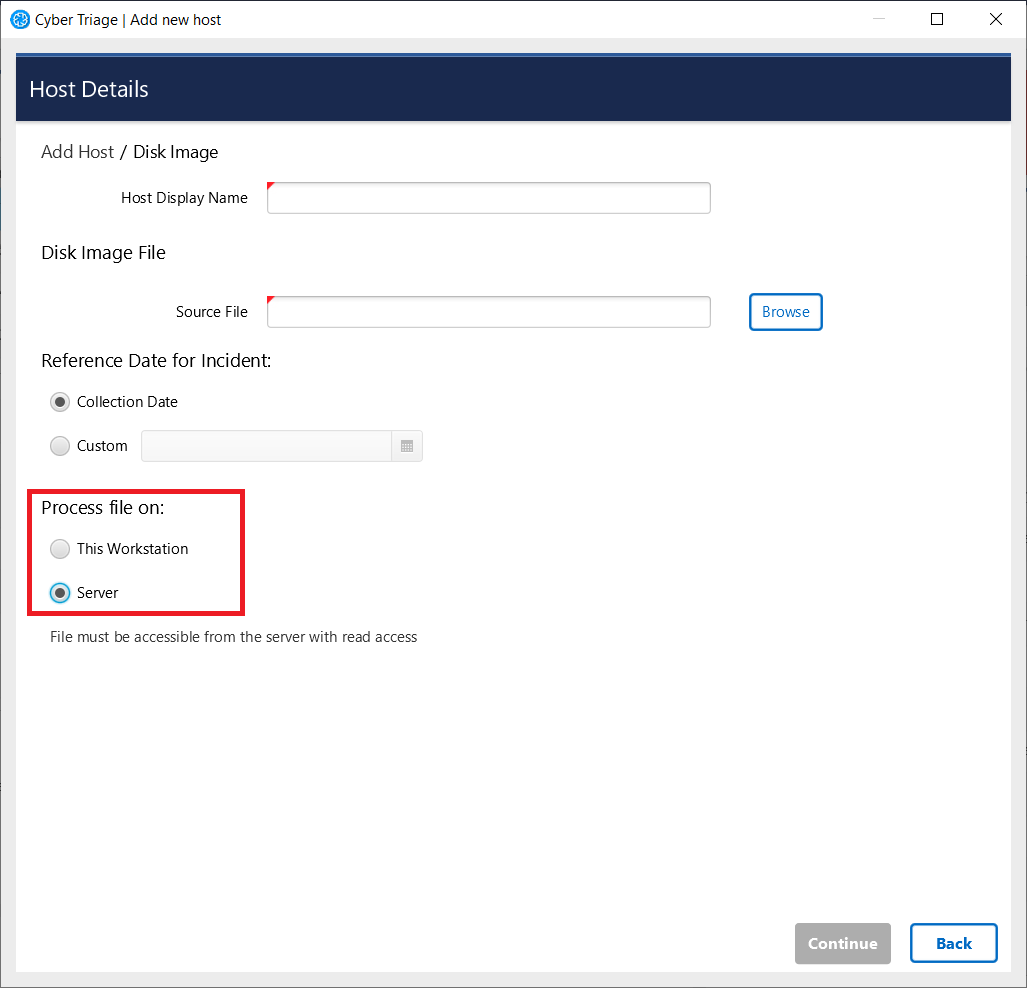Open the calendar picker for the Custom date
Viewport: 1027px width, 988px height.
click(x=407, y=446)
